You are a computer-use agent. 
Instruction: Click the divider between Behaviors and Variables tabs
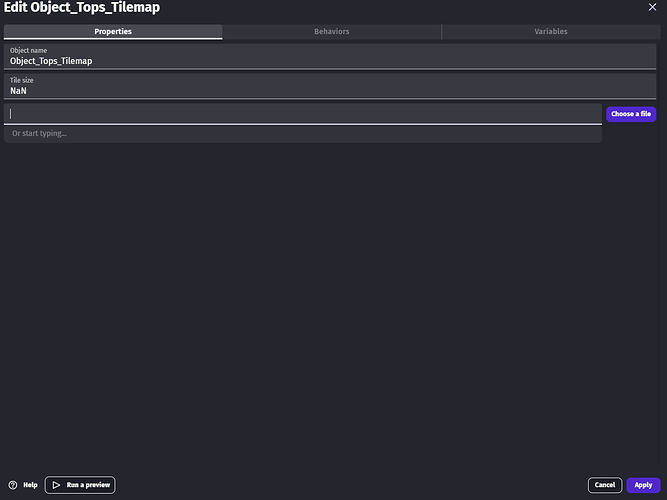[x=442, y=32]
